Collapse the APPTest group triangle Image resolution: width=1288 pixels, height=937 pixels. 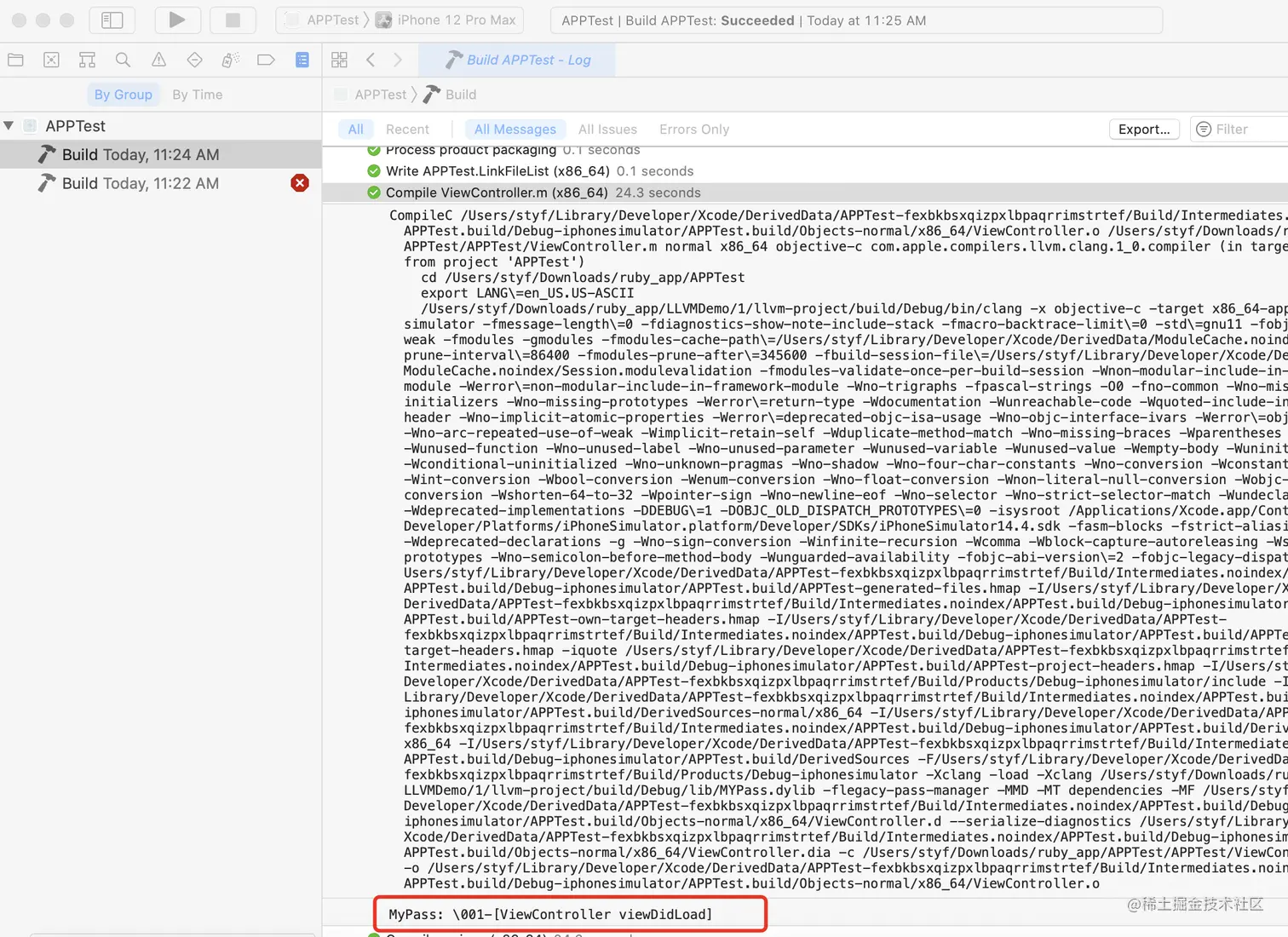[9, 126]
